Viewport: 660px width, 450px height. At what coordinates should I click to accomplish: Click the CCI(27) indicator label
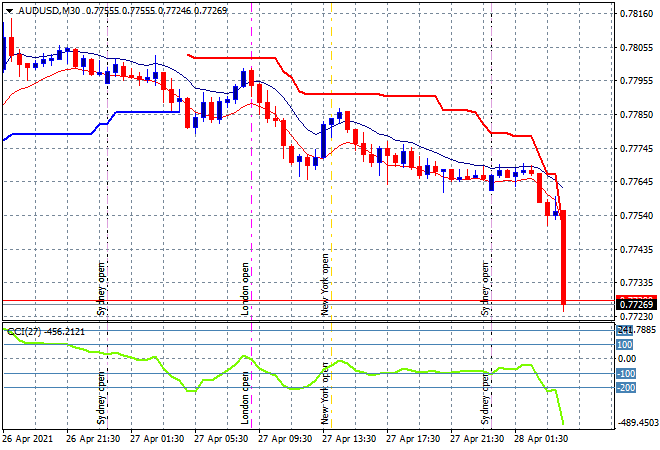click(x=27, y=331)
